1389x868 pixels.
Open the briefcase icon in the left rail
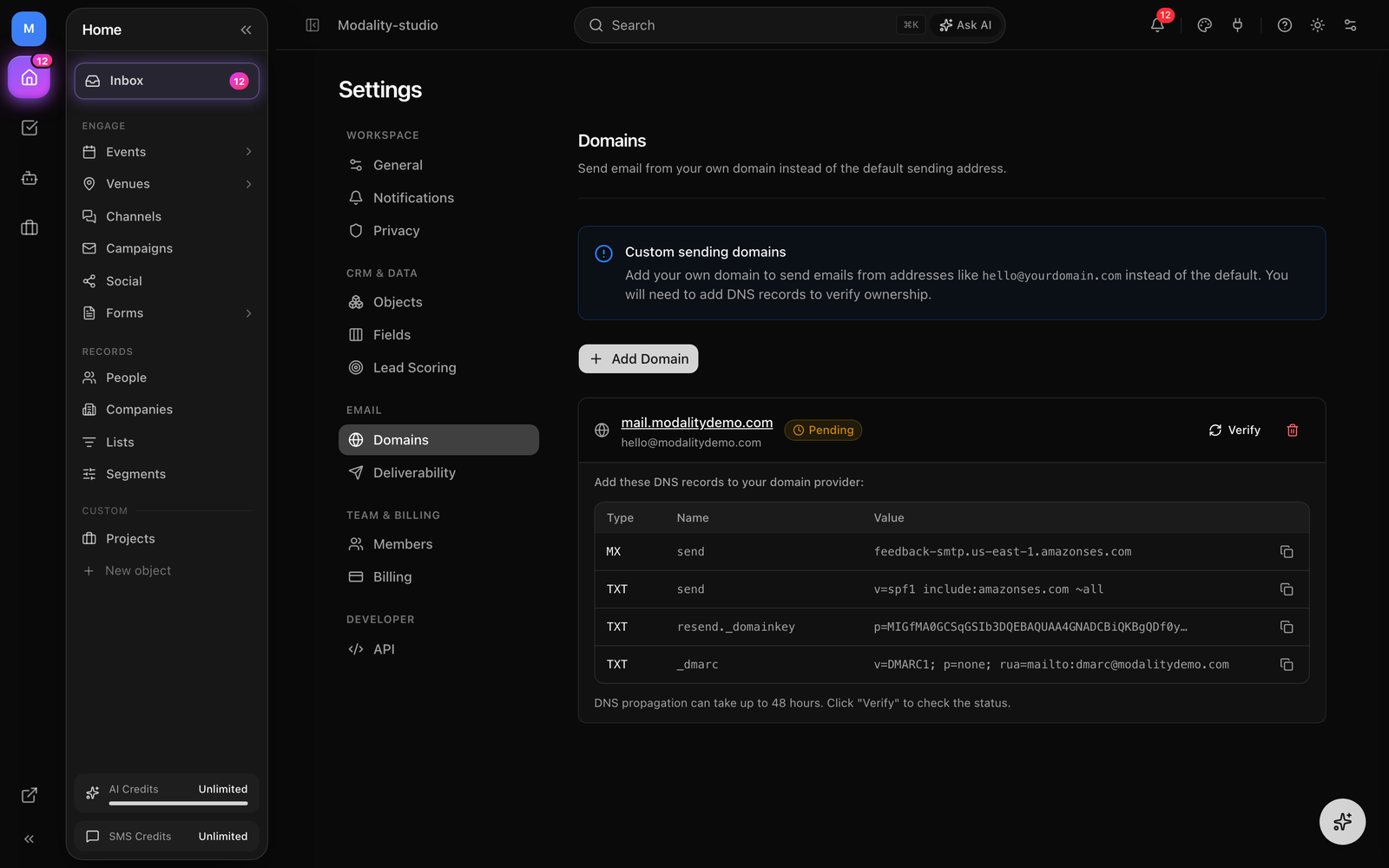coord(30,227)
